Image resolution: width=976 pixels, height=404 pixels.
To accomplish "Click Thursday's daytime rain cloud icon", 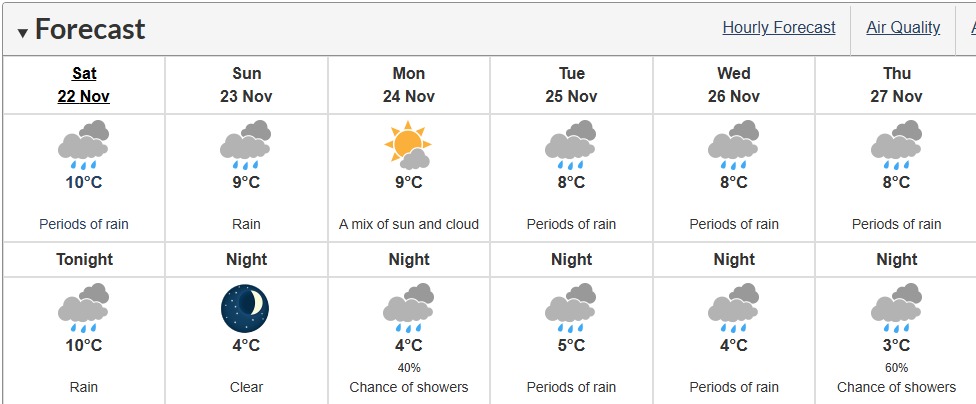I will tap(896, 145).
